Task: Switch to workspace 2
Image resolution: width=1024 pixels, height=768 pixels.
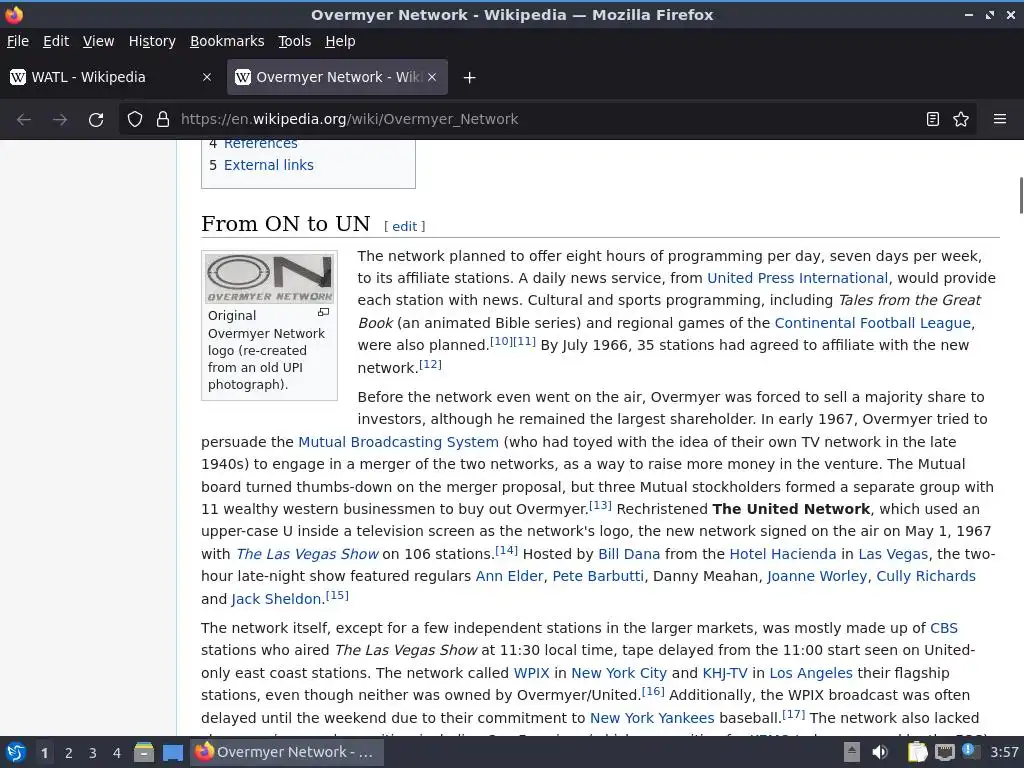Action: pos(69,753)
